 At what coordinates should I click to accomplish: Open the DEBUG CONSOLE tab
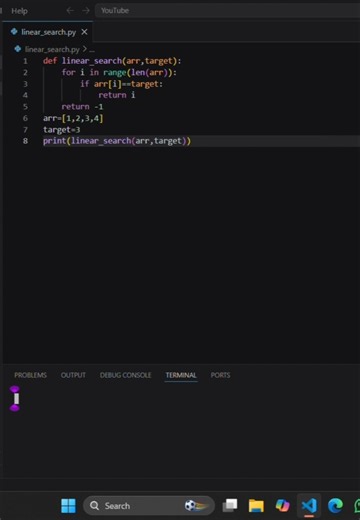pyautogui.click(x=125, y=375)
